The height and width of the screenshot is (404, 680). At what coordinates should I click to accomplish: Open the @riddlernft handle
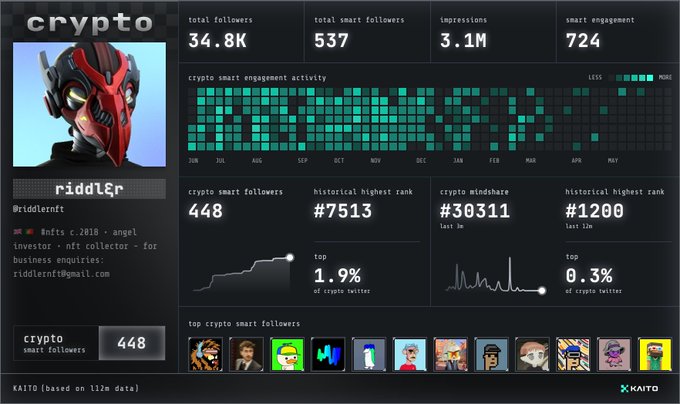tap(39, 209)
